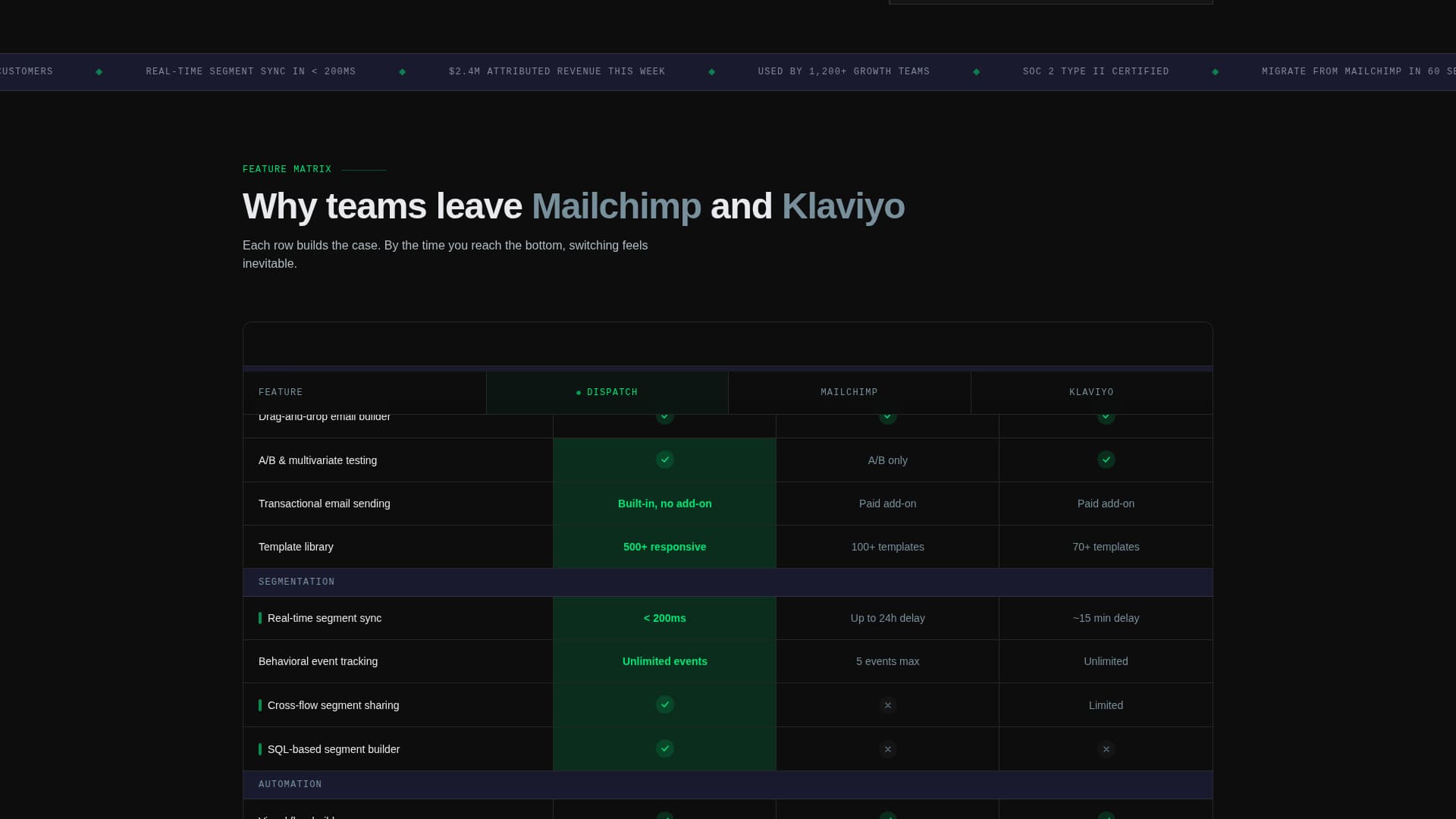Screen dimensions: 1456x819
Task: Select the Mailchimp column header
Action: 849,392
